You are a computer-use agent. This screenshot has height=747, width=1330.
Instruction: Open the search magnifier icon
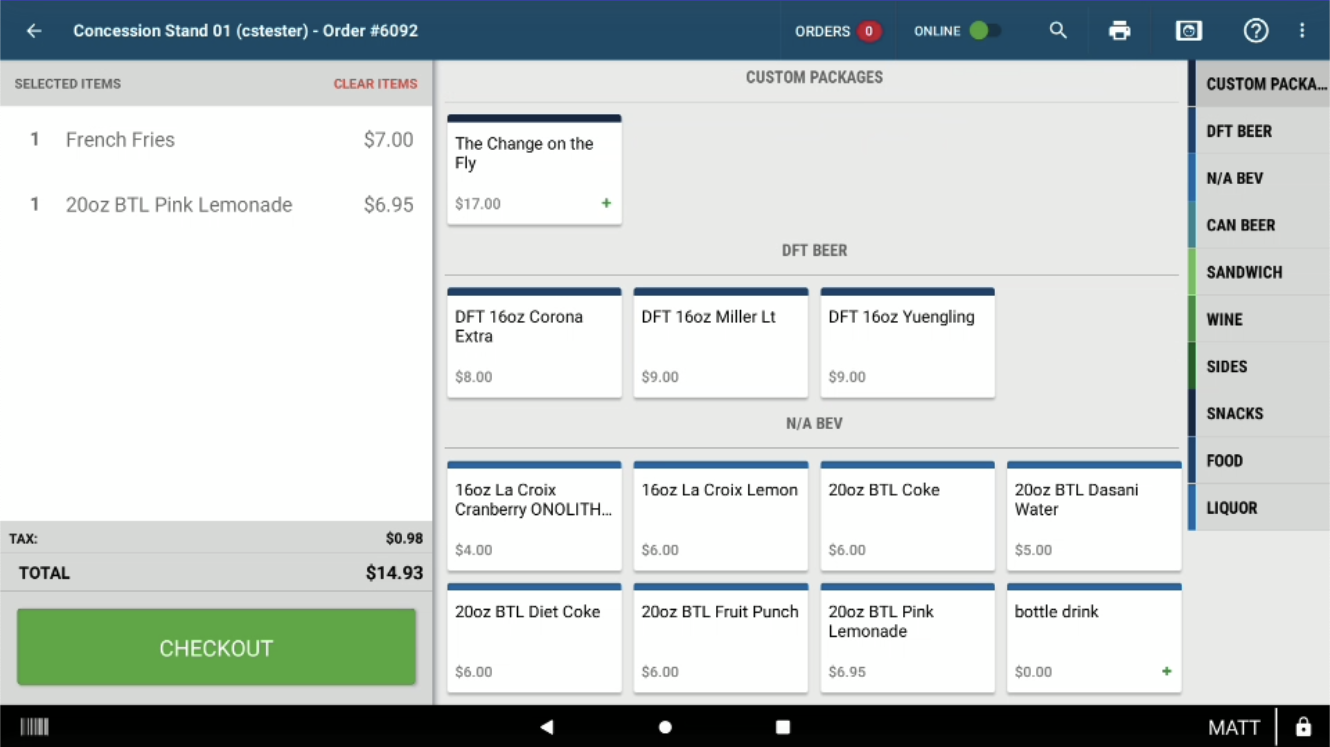1058,31
